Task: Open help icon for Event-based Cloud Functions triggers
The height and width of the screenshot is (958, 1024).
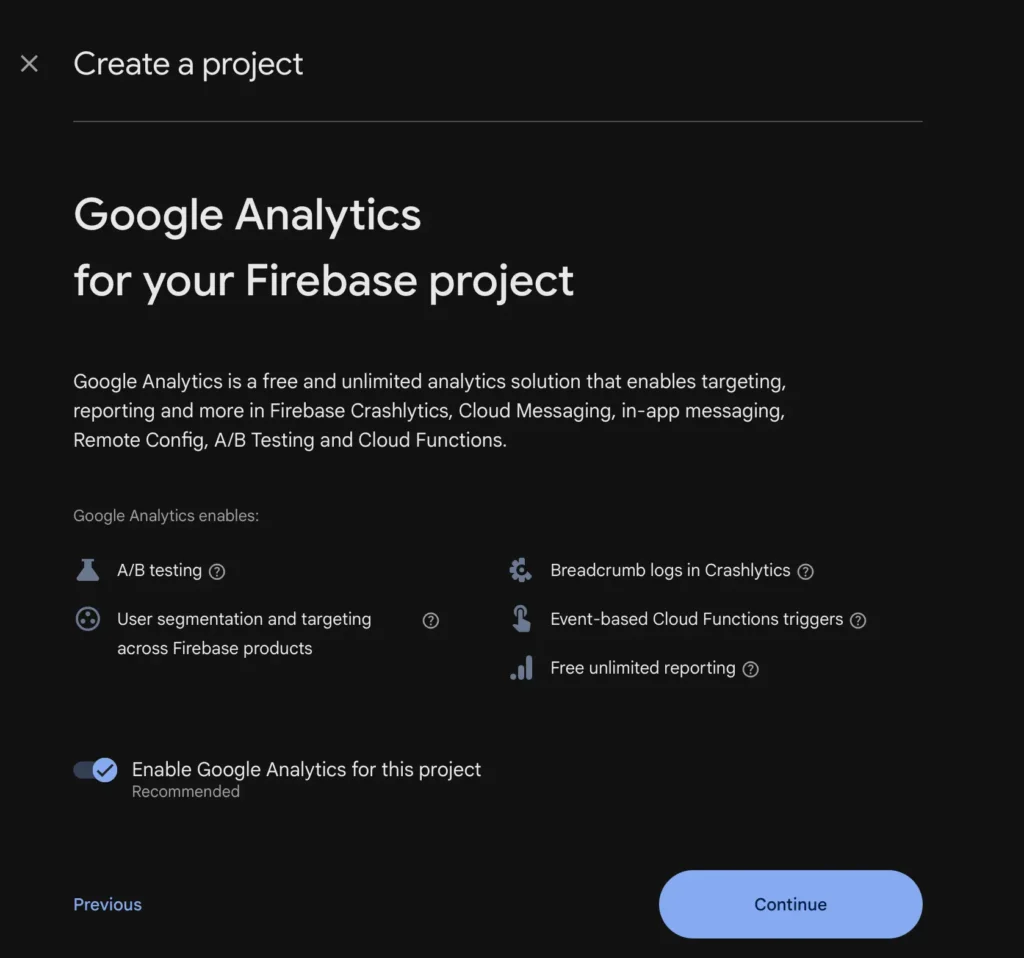Action: tap(858, 620)
